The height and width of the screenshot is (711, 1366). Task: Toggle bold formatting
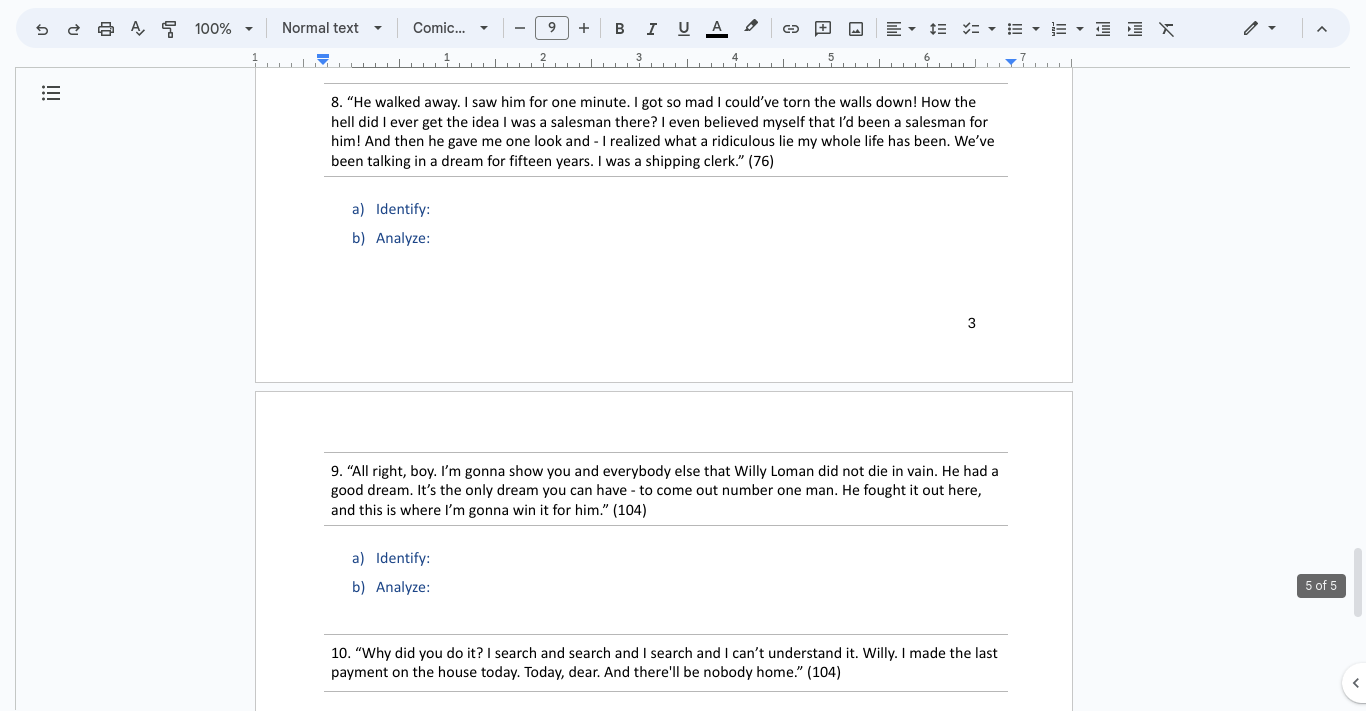click(619, 29)
